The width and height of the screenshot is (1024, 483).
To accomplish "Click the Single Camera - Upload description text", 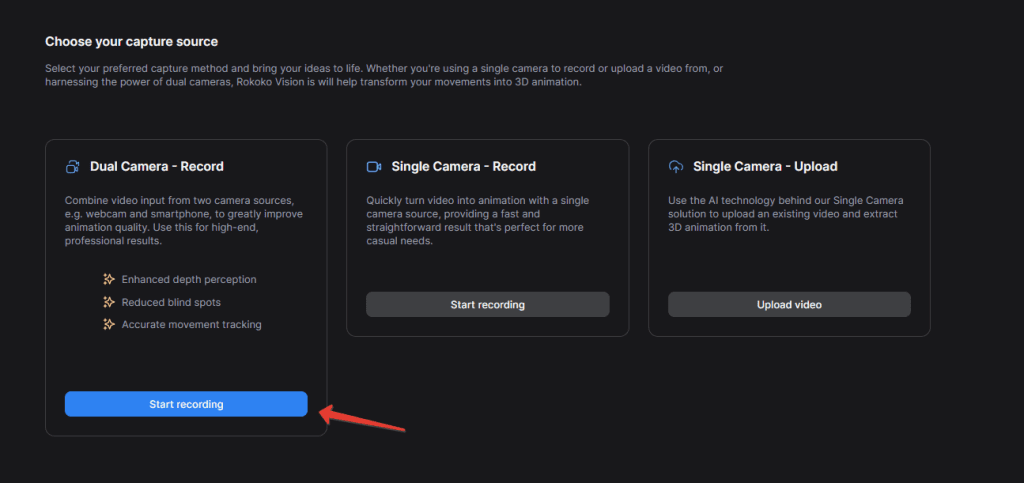I will pos(786,214).
